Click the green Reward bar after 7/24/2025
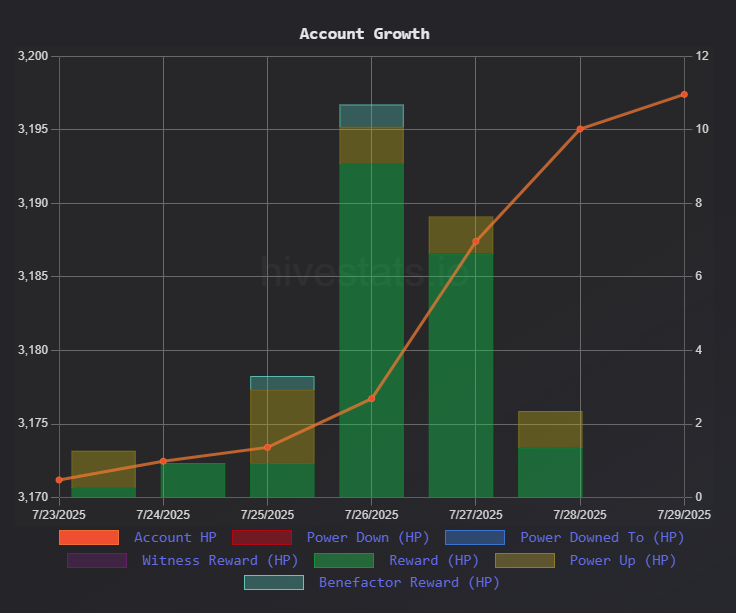The image size is (736, 613). (x=193, y=480)
